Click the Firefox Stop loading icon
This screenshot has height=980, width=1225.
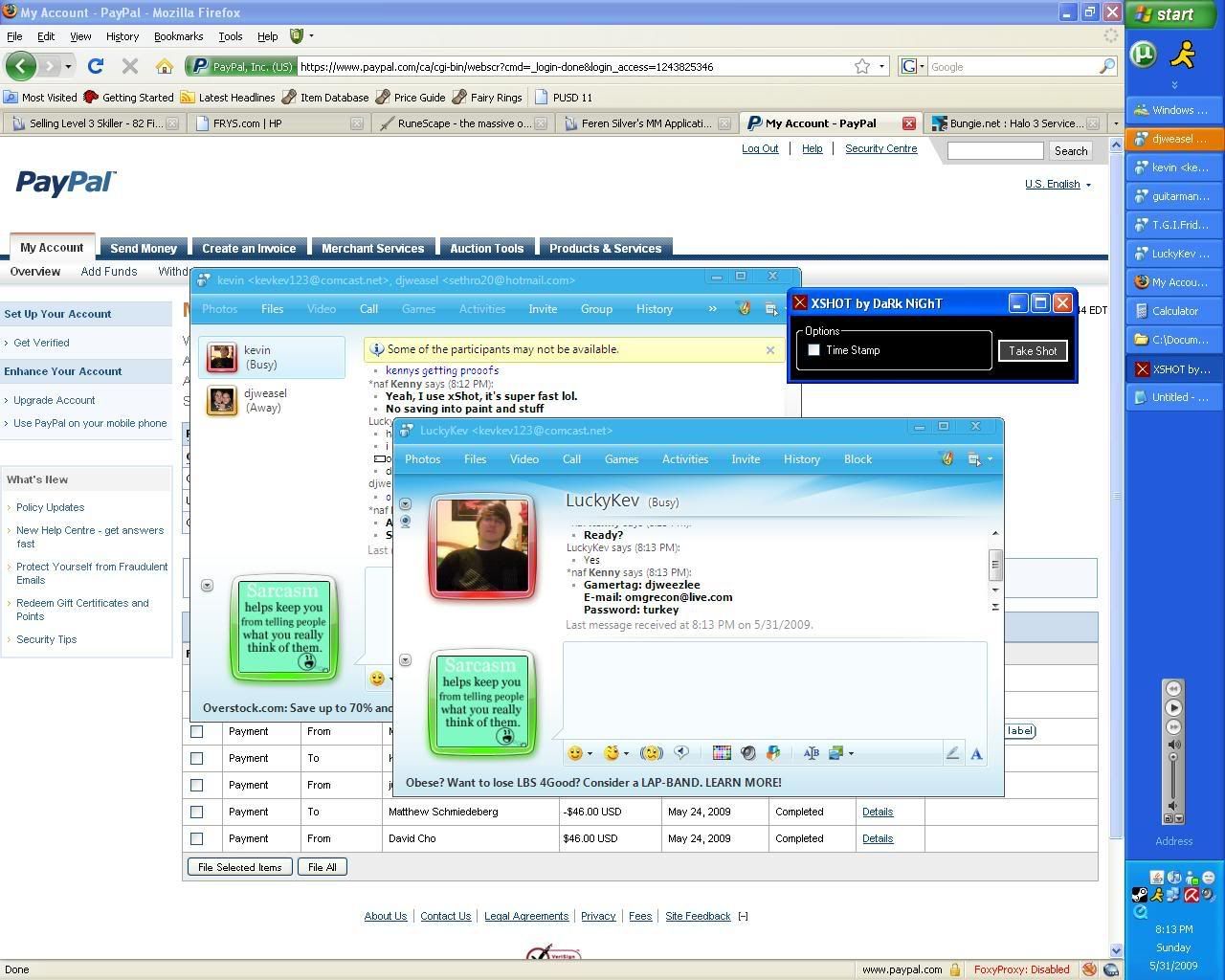[x=130, y=66]
